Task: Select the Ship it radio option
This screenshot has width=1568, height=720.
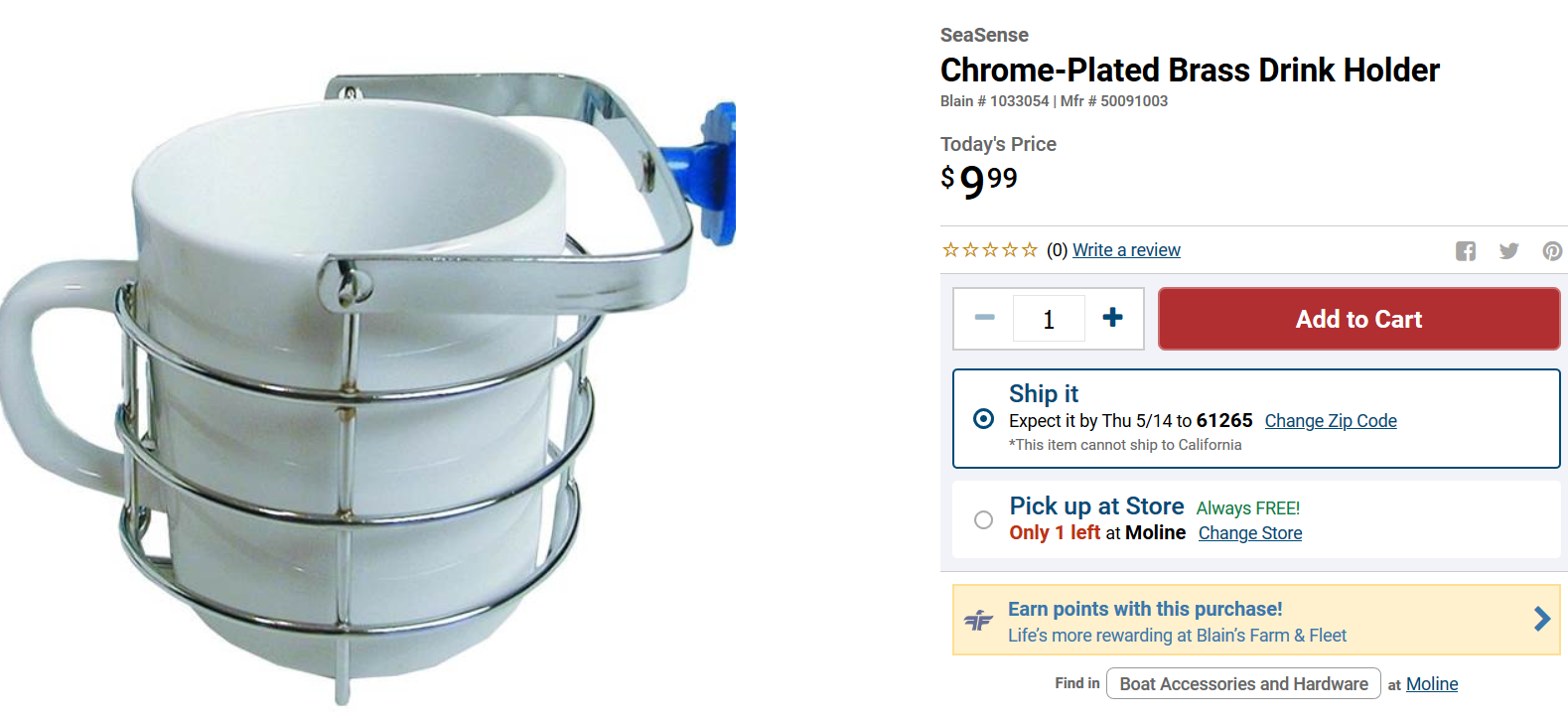Action: tap(983, 419)
